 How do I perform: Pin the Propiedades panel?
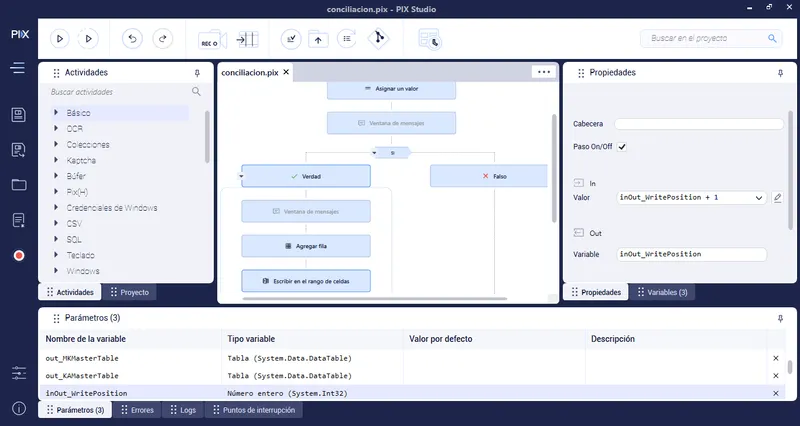[x=780, y=73]
